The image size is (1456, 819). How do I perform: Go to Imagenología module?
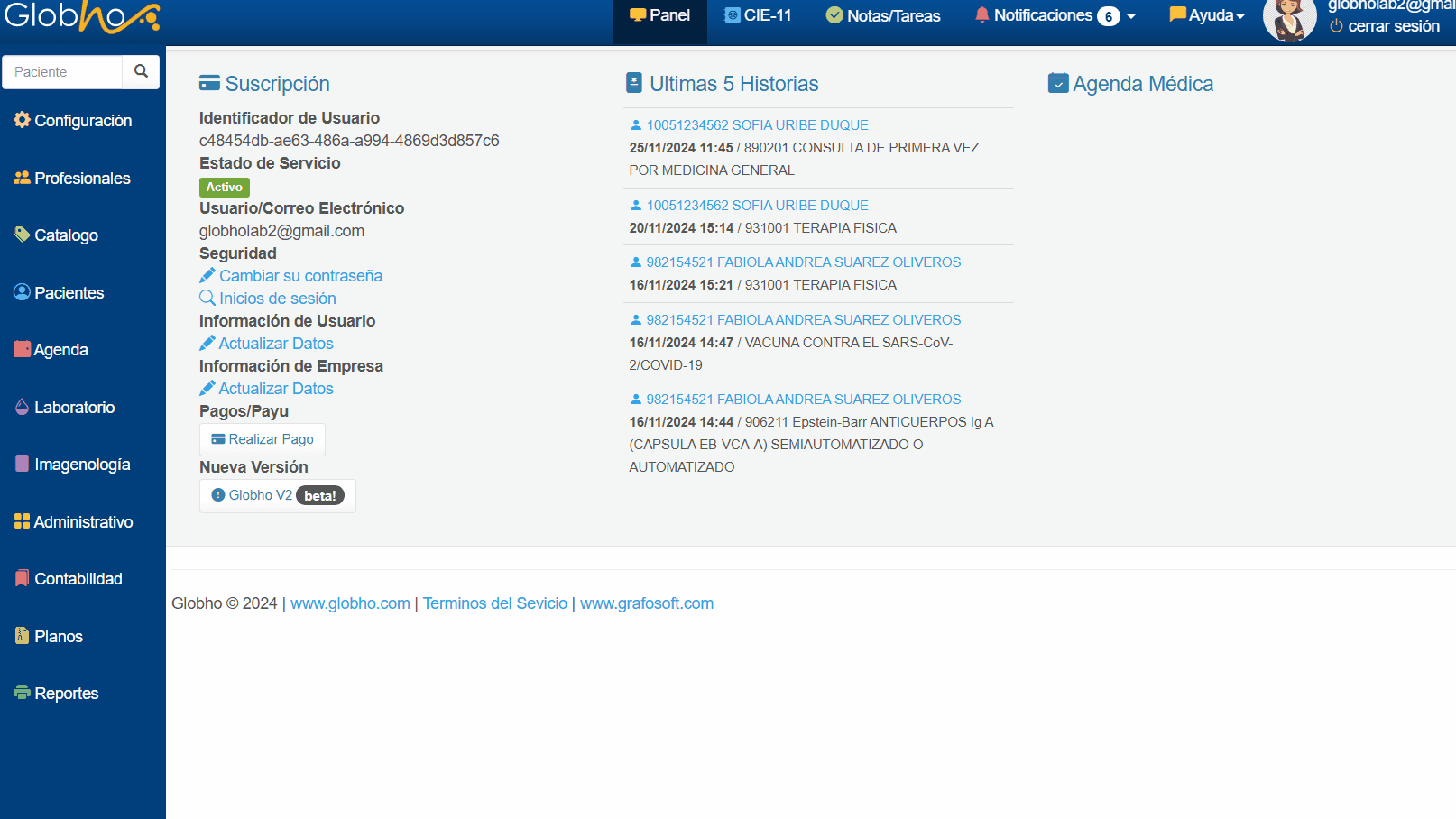tap(72, 465)
